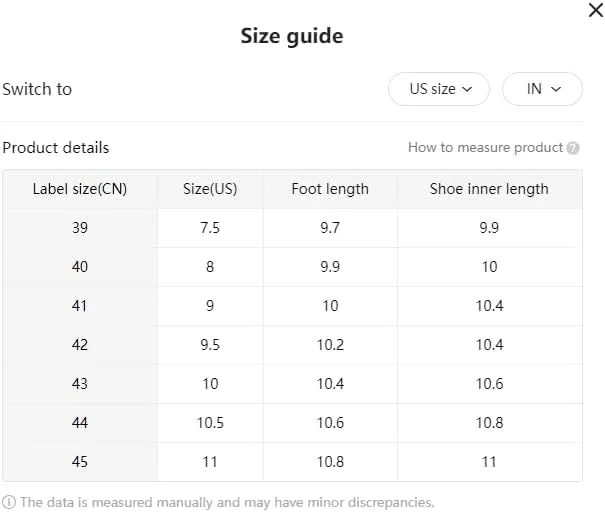The height and width of the screenshot is (512, 605).
Task: Click the Foot length column header
Action: click(330, 189)
